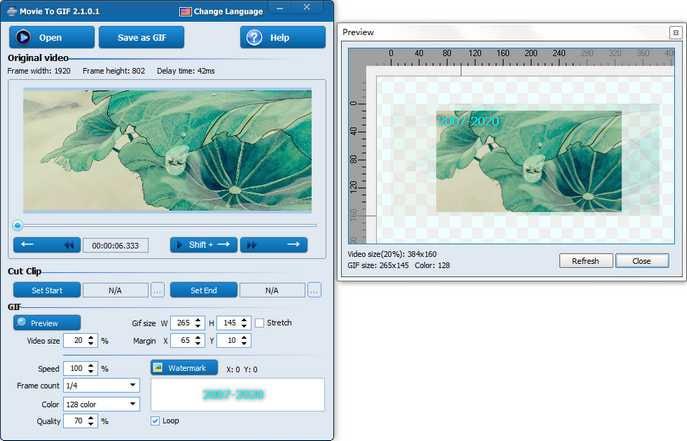Click the Preview magnifier button

coord(47,323)
